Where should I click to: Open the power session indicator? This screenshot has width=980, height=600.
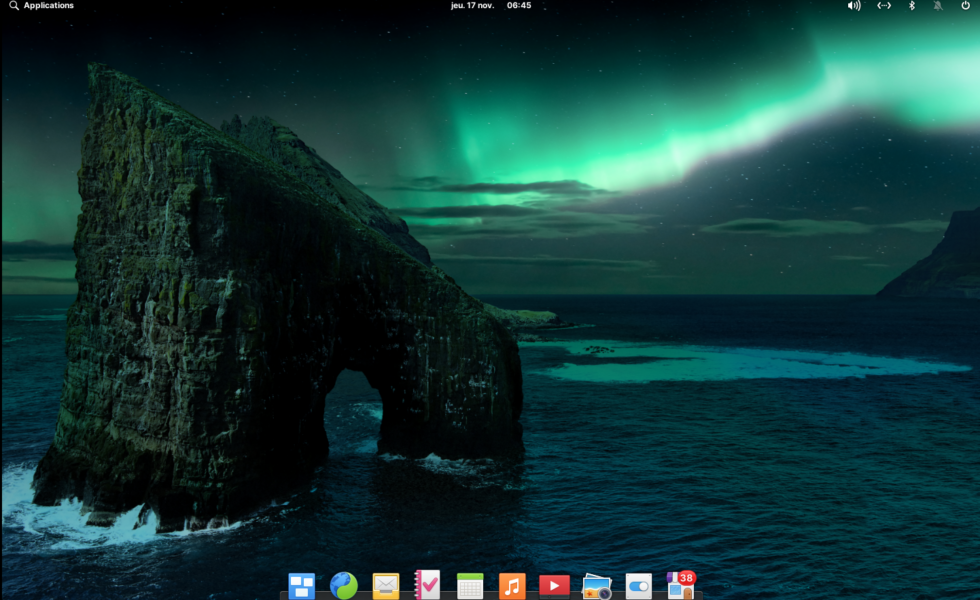pyautogui.click(x=966, y=6)
